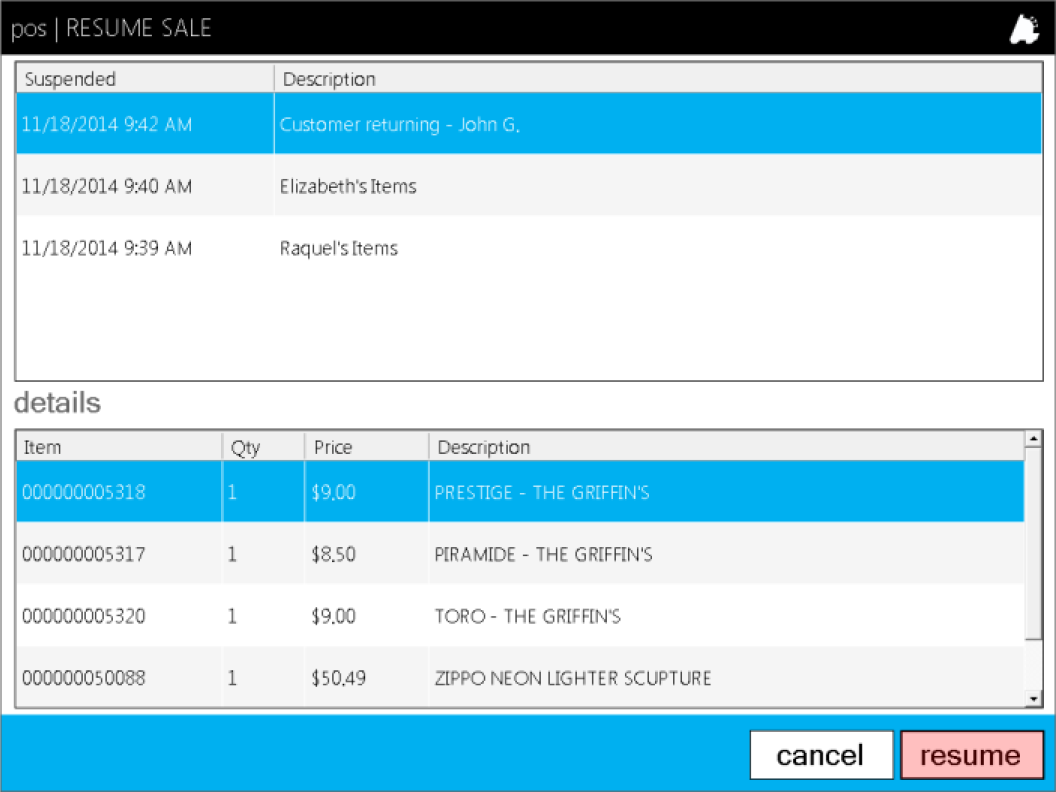Image resolution: width=1056 pixels, height=792 pixels.
Task: Select the 'Customer returning - John G.' sale
Action: point(529,124)
